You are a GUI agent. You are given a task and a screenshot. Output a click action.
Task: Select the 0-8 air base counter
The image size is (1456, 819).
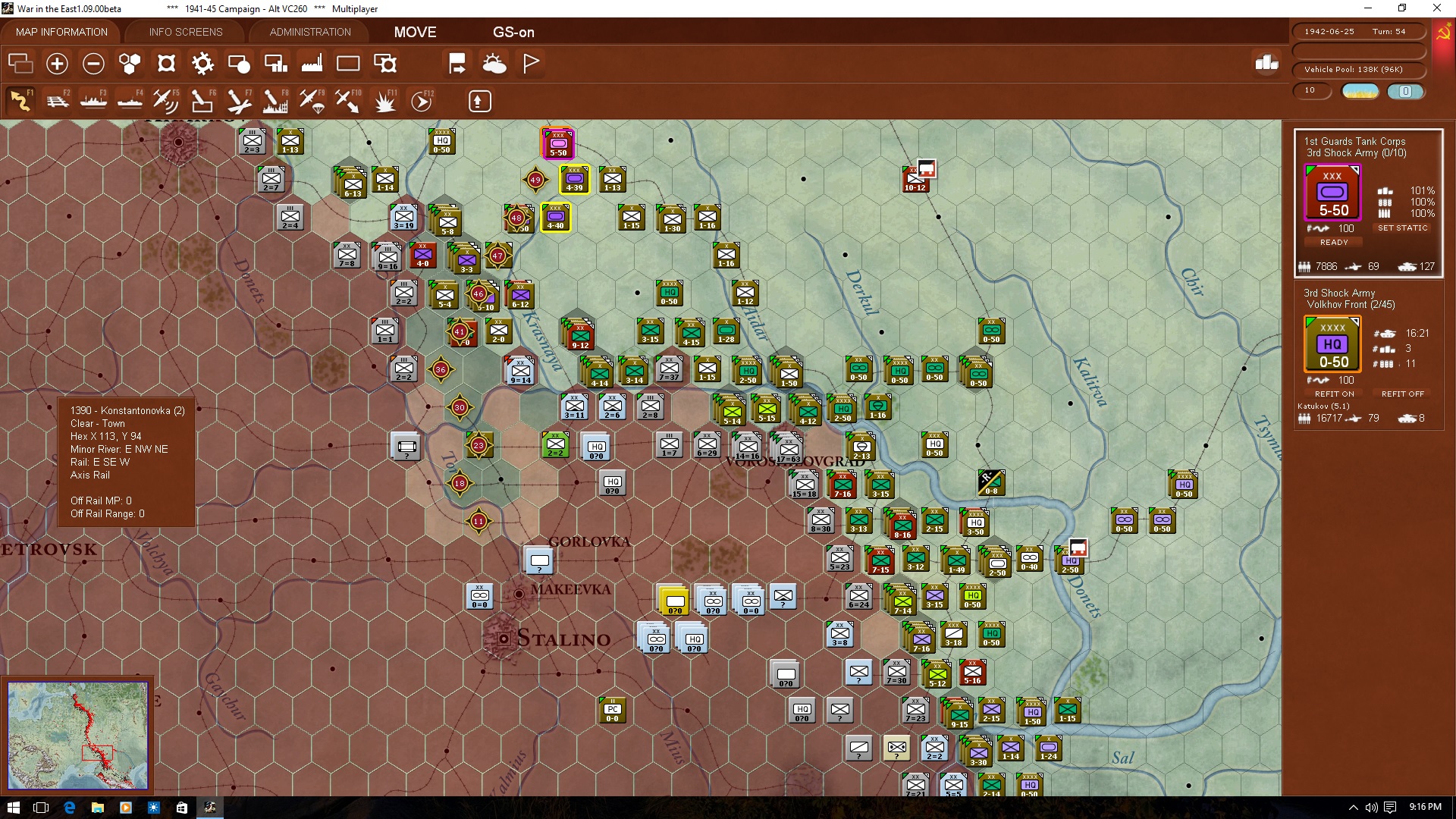coord(991,483)
